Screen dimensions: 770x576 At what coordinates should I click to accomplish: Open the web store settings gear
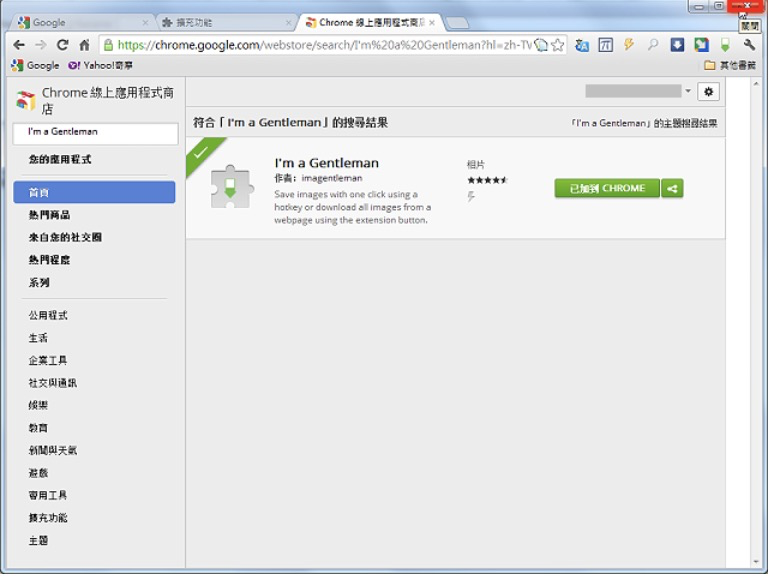pyautogui.click(x=708, y=92)
